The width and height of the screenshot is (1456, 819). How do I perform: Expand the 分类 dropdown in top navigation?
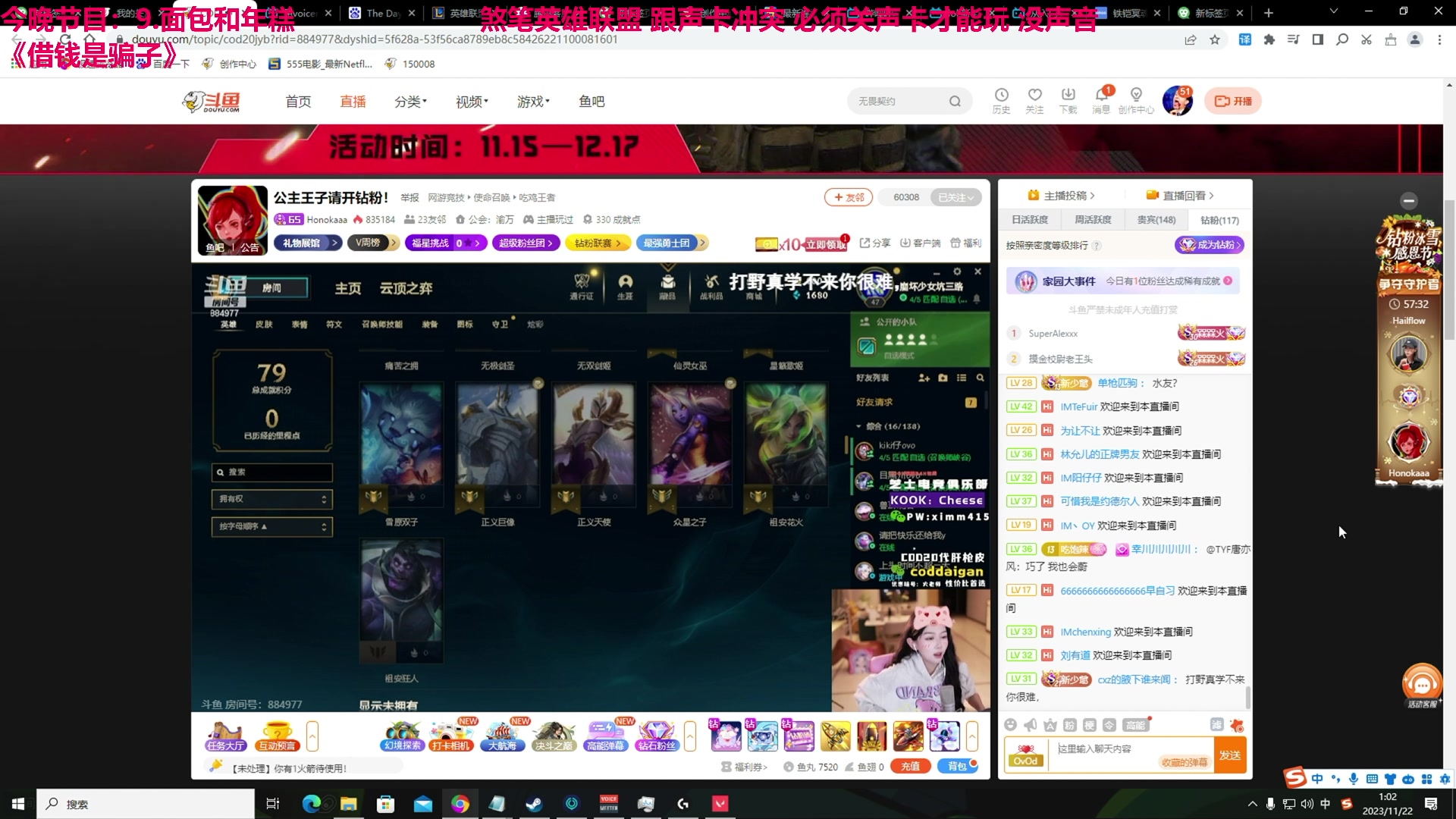tap(410, 101)
